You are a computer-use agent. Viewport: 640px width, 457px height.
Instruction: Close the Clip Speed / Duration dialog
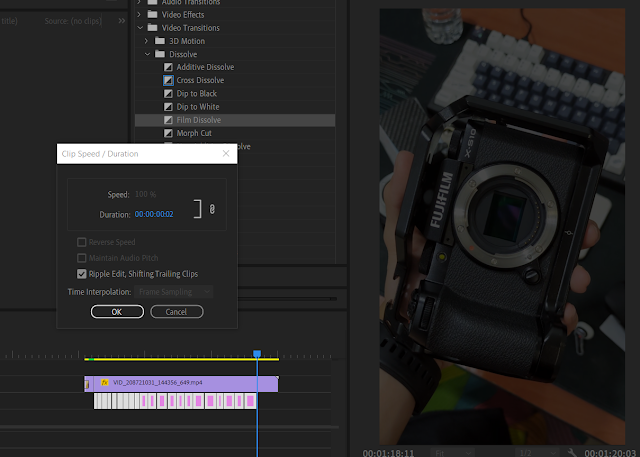(226, 153)
